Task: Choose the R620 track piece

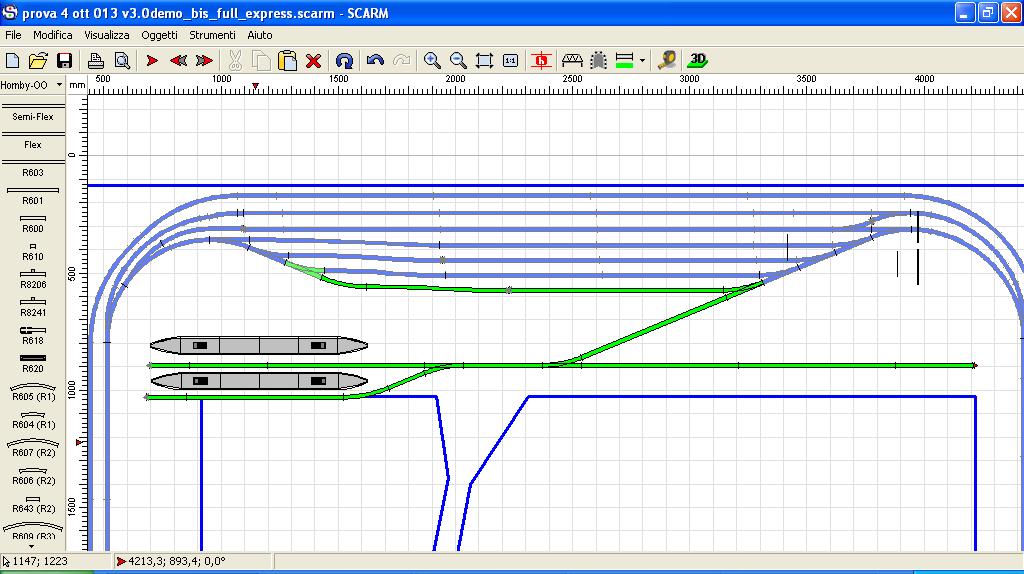Action: click(33, 364)
